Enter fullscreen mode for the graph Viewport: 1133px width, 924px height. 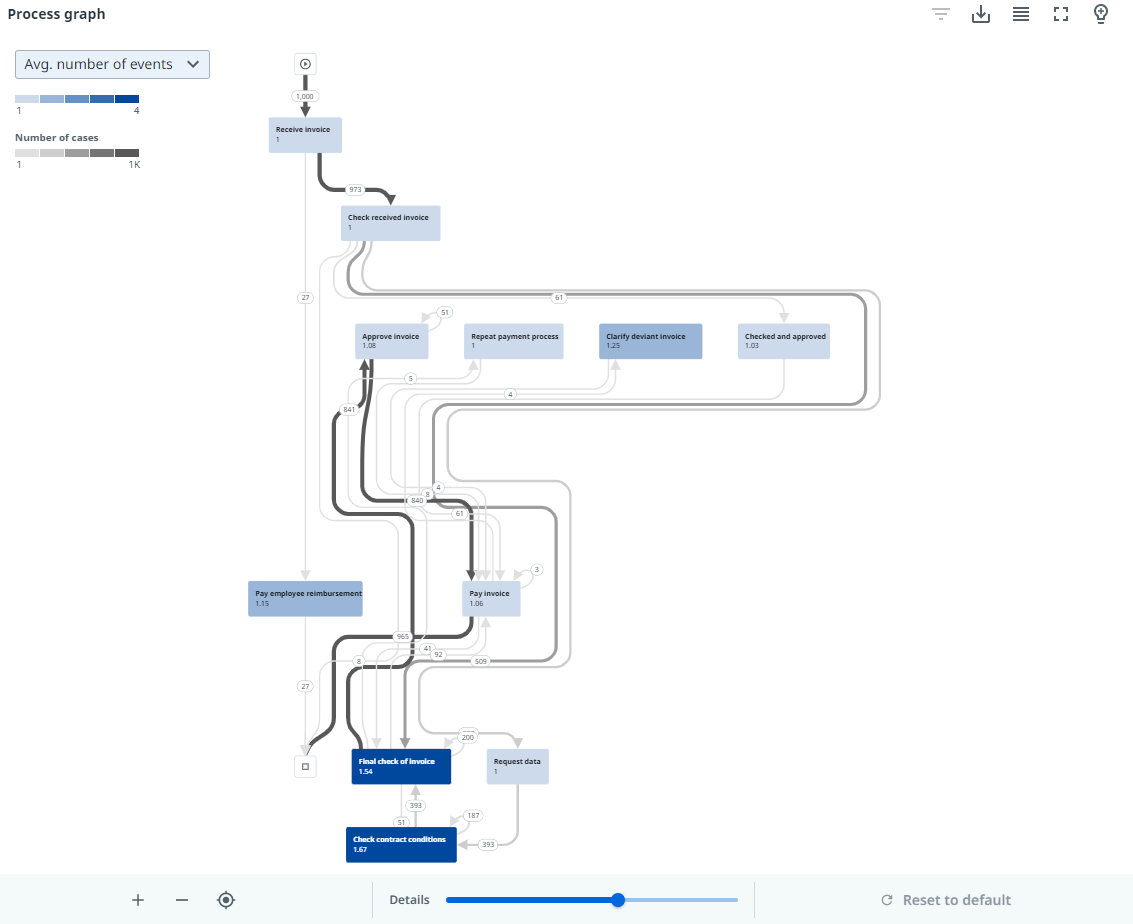click(x=1061, y=14)
